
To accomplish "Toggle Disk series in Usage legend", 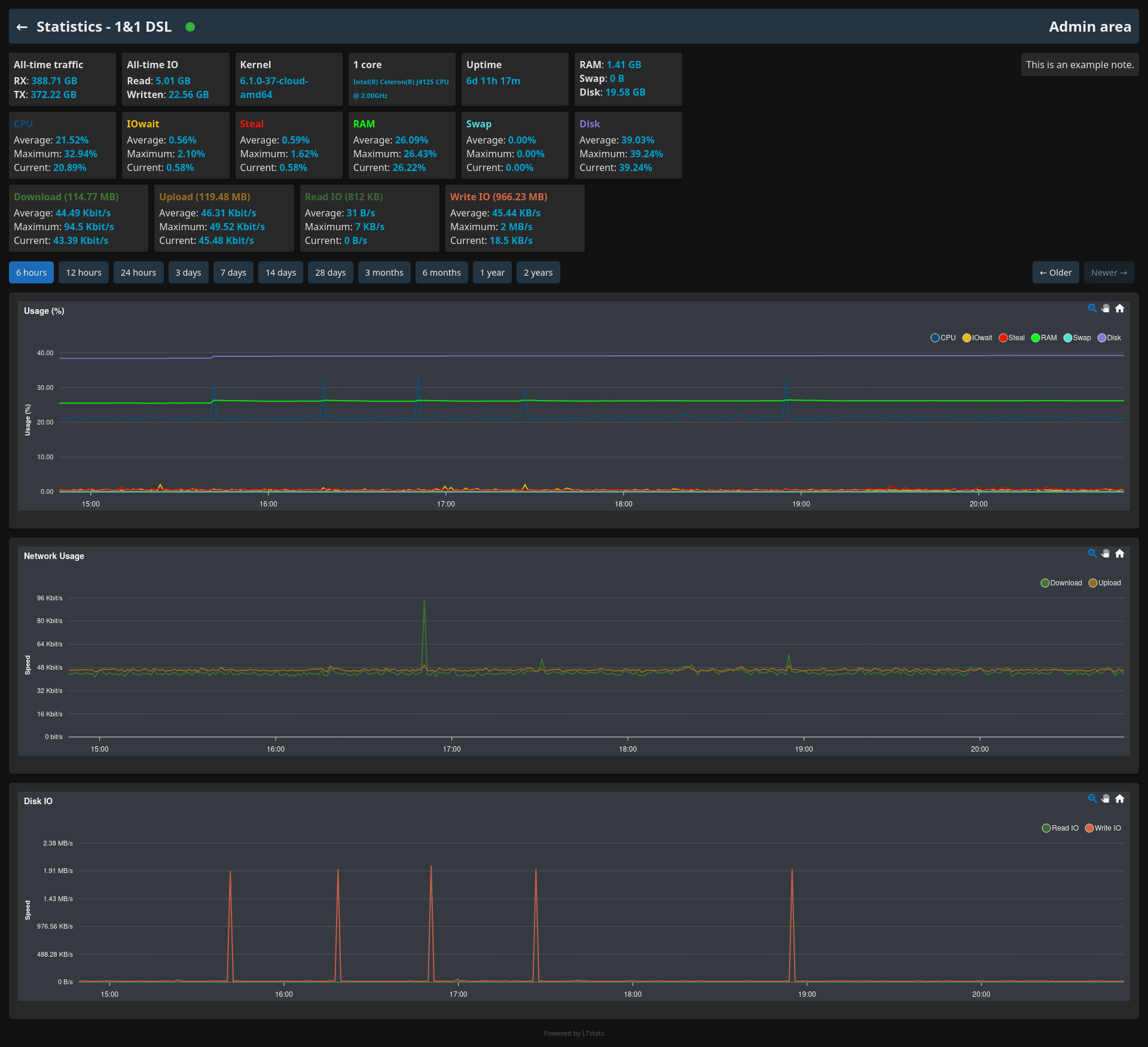I will (x=1109, y=338).
